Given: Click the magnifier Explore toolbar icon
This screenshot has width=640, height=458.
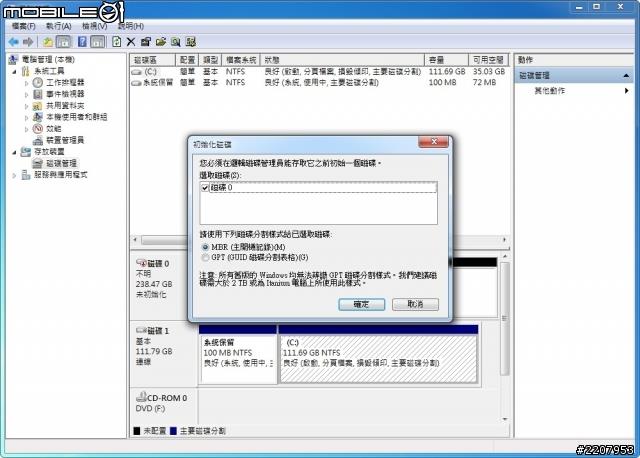Looking at the screenshot, I should click(176, 42).
